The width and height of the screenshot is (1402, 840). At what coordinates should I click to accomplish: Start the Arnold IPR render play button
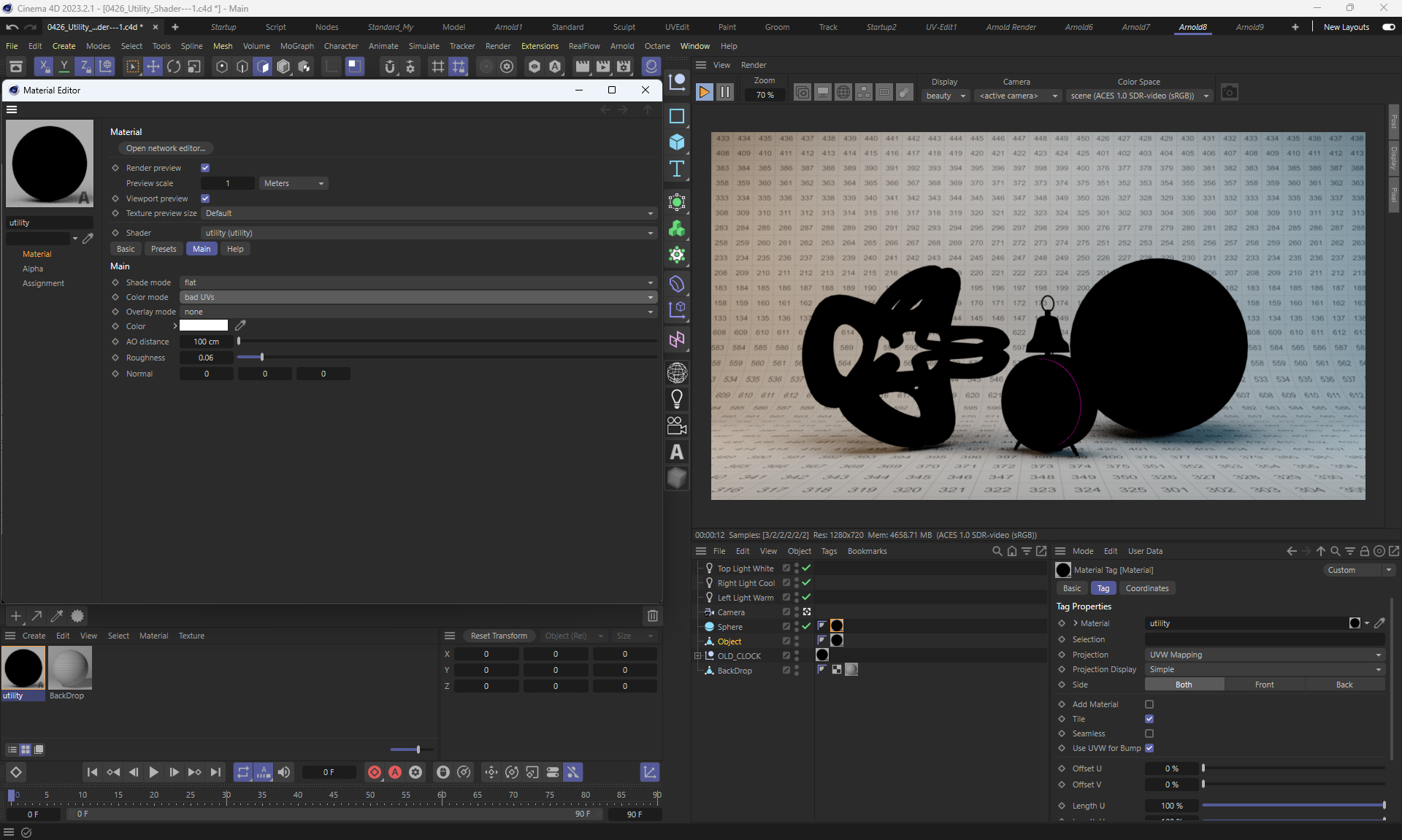tap(704, 93)
